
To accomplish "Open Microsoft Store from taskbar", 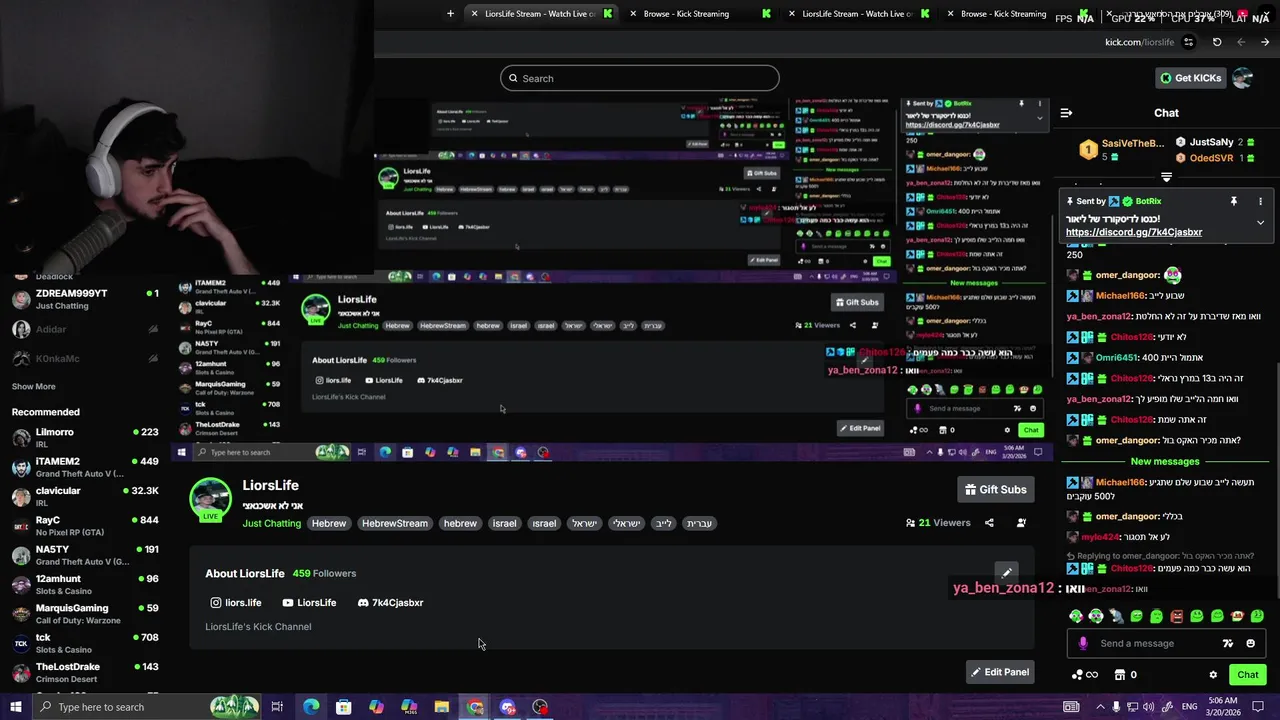I will [x=344, y=707].
